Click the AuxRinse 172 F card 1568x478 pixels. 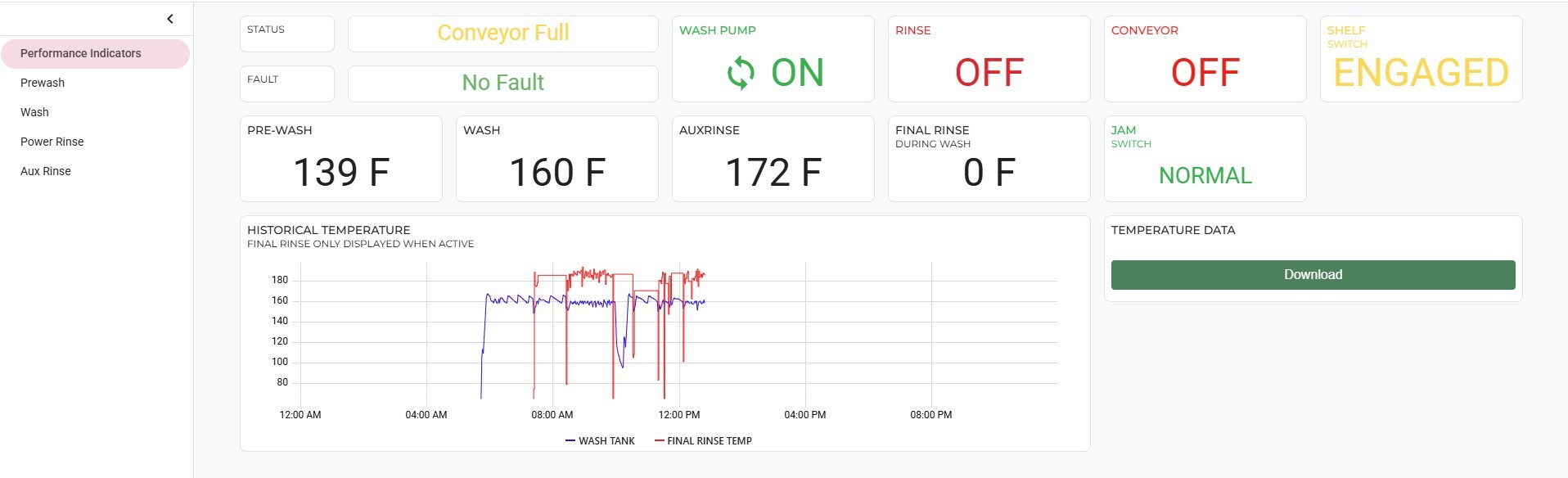pyautogui.click(x=773, y=159)
